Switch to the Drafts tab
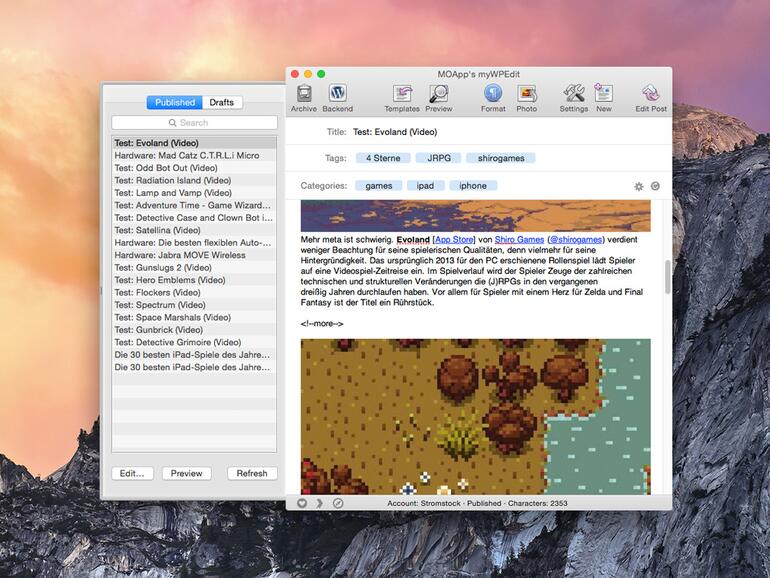The image size is (770, 578). pyautogui.click(x=221, y=102)
